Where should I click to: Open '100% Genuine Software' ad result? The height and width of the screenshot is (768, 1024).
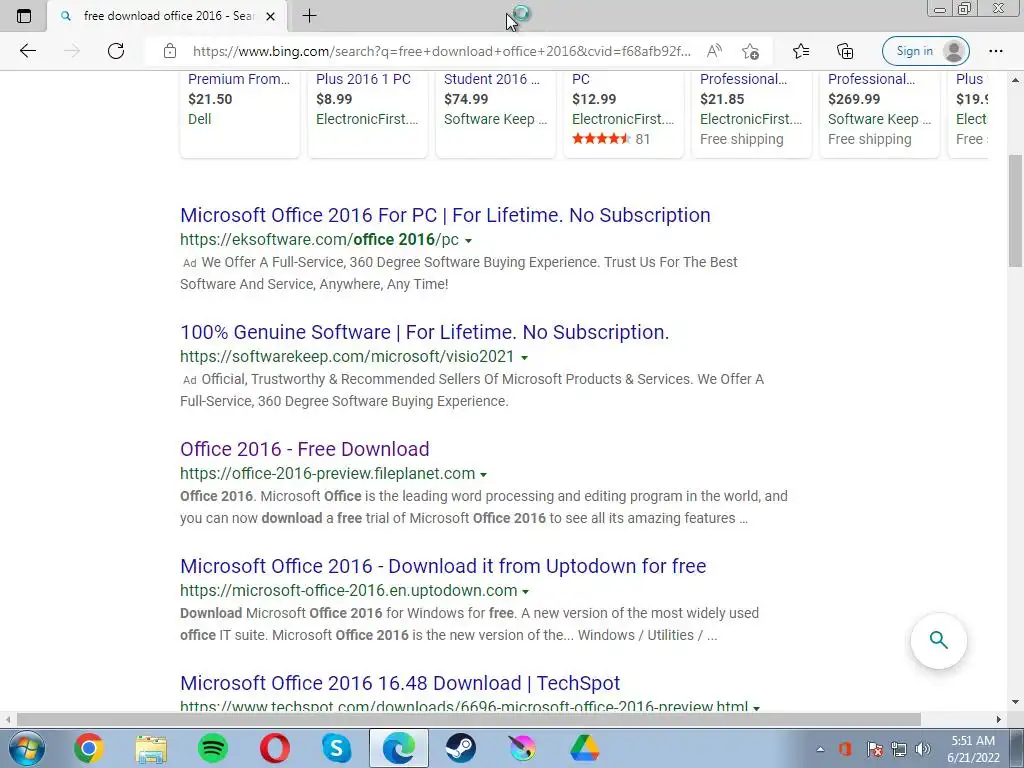pyautogui.click(x=424, y=332)
